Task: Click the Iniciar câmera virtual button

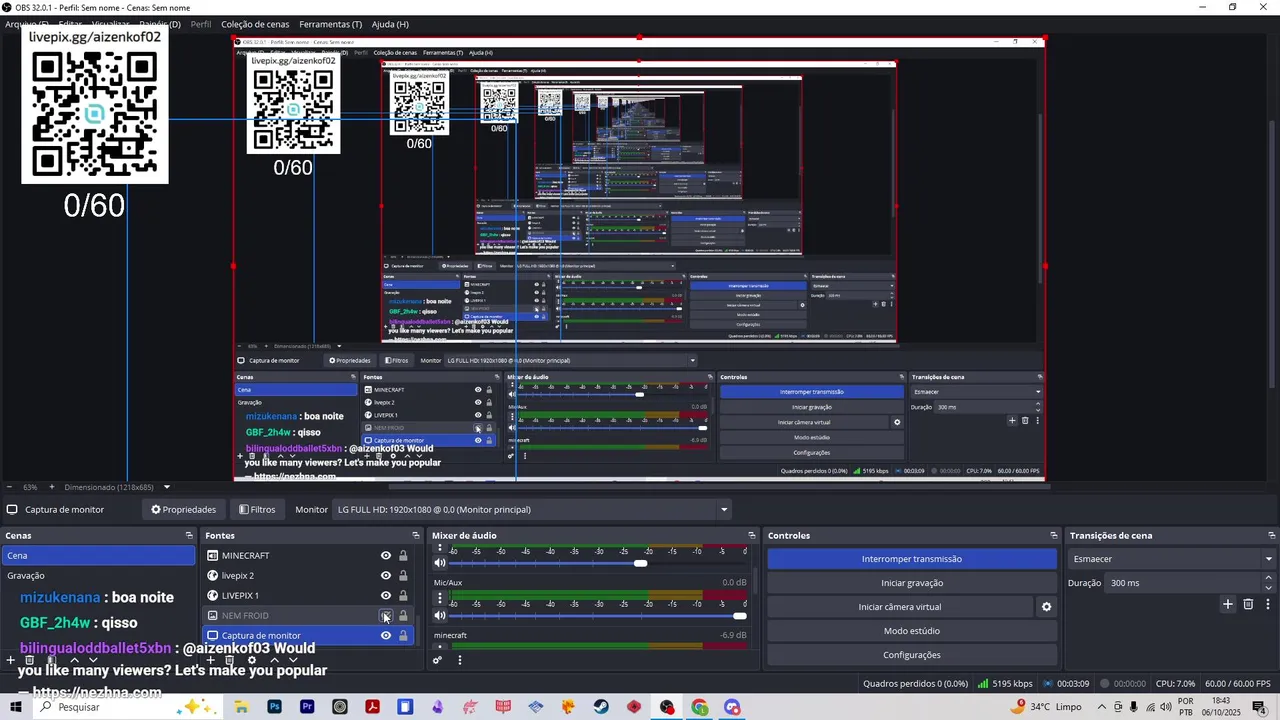Action: pos(900,607)
